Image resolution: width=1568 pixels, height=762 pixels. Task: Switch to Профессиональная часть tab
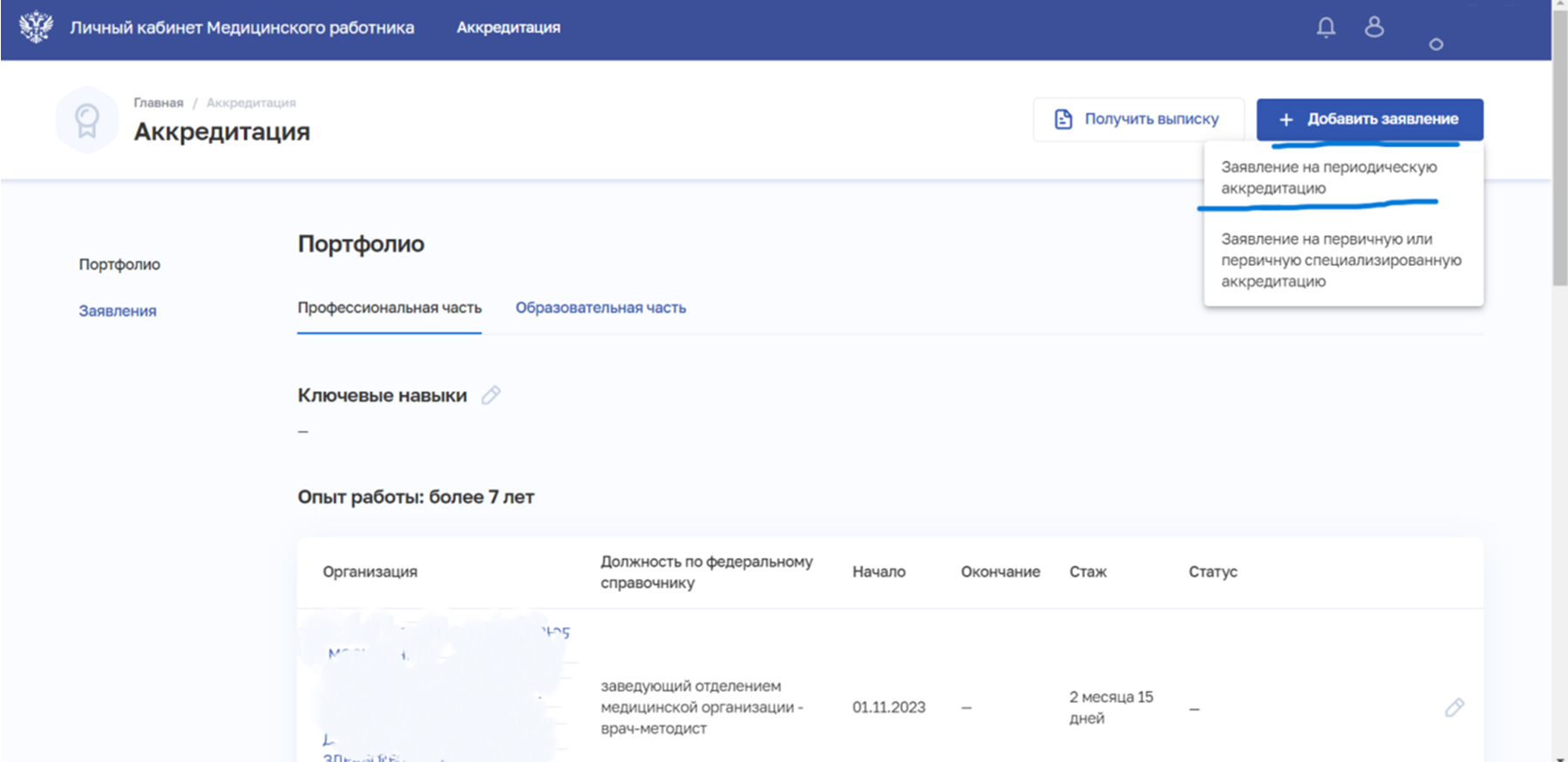coord(390,308)
